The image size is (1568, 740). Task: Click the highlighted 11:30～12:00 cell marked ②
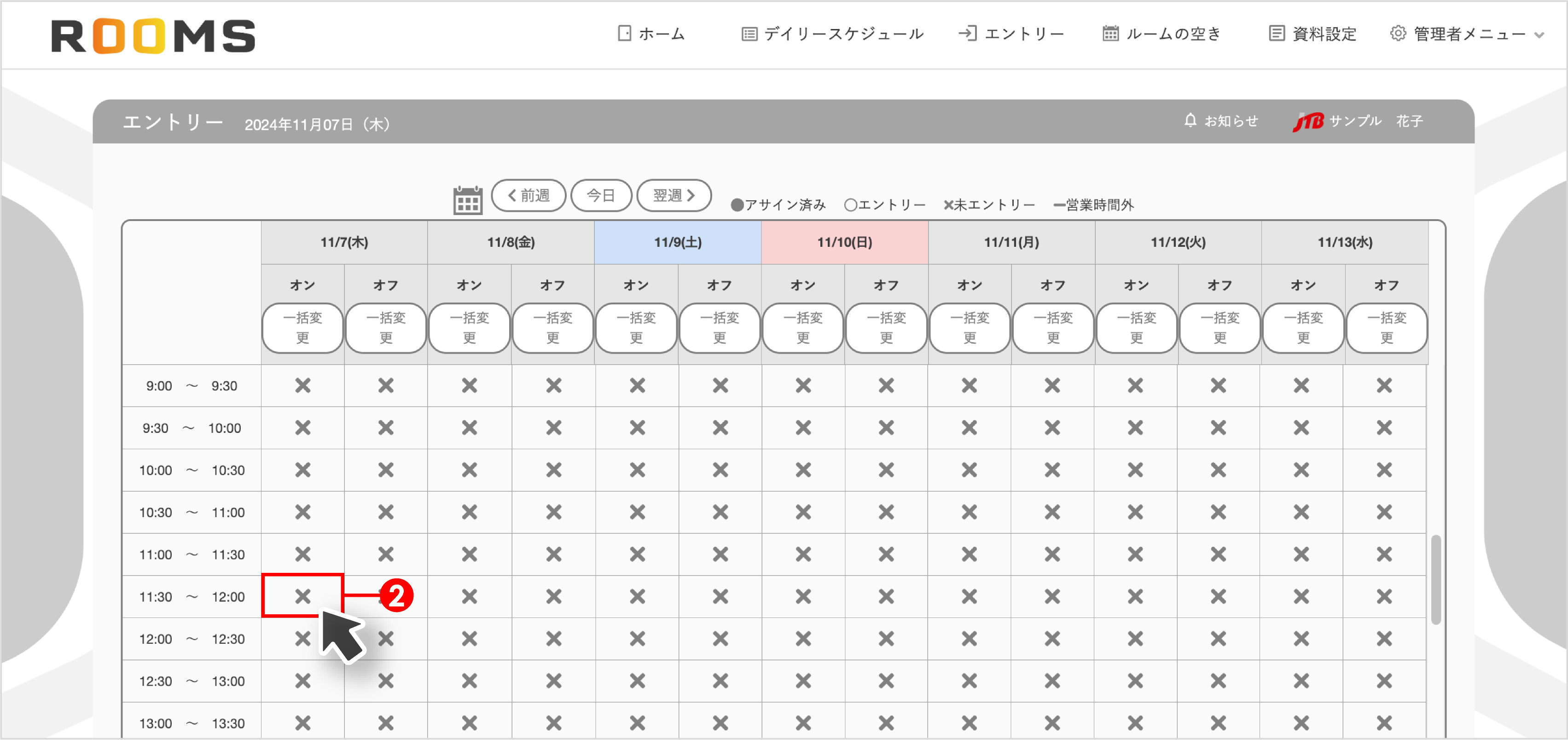pos(302,596)
